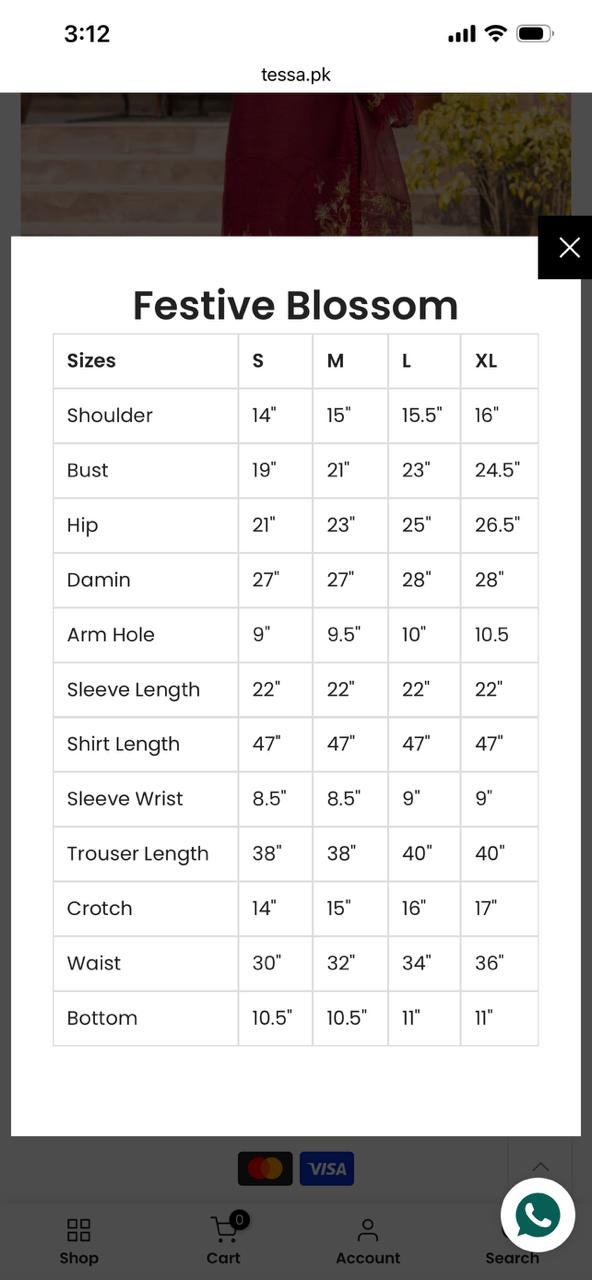Image resolution: width=592 pixels, height=1280 pixels.
Task: Click the scroll-to-top arrow button
Action: pos(540,1167)
